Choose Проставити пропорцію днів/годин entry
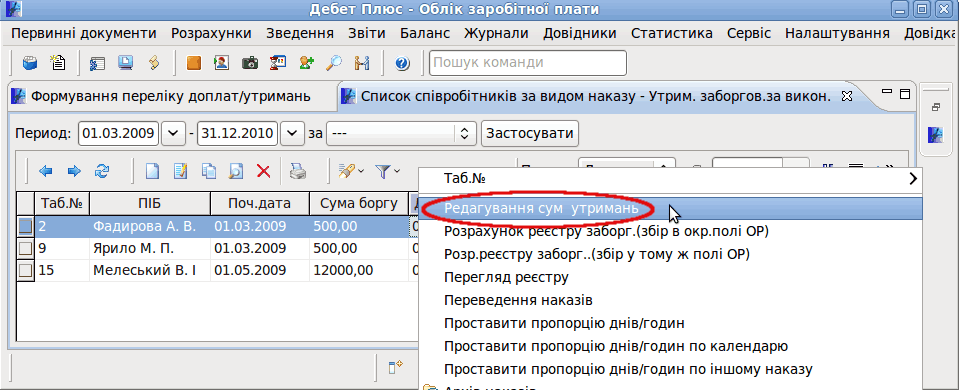This screenshot has width=959, height=390. coord(670,323)
